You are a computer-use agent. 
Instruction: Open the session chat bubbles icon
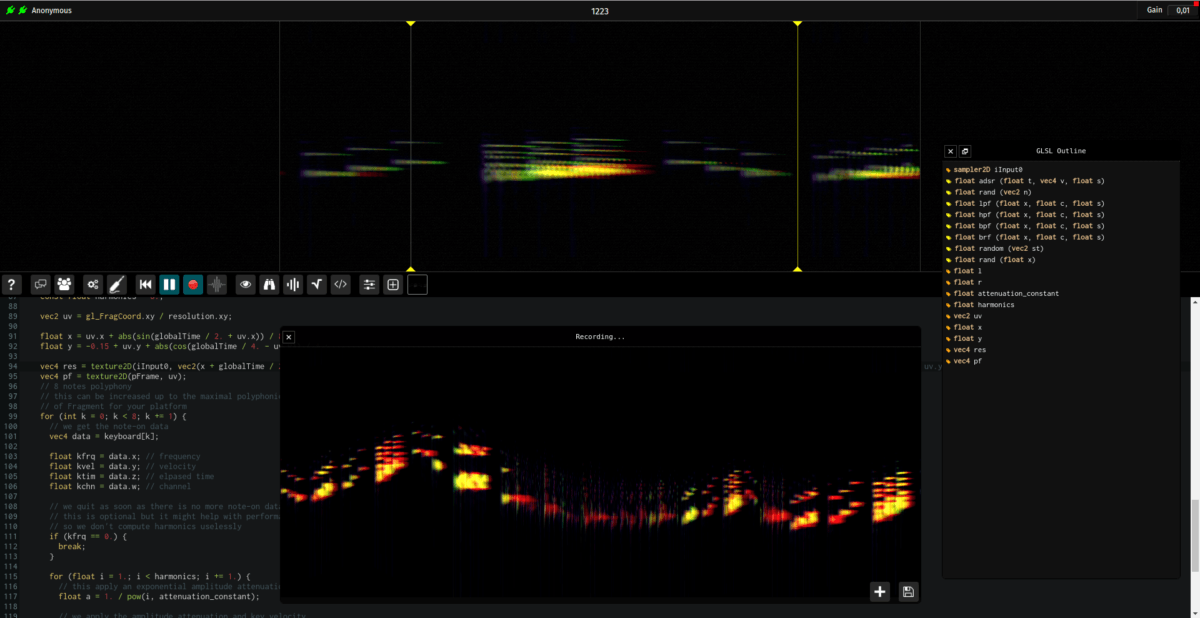tap(41, 285)
